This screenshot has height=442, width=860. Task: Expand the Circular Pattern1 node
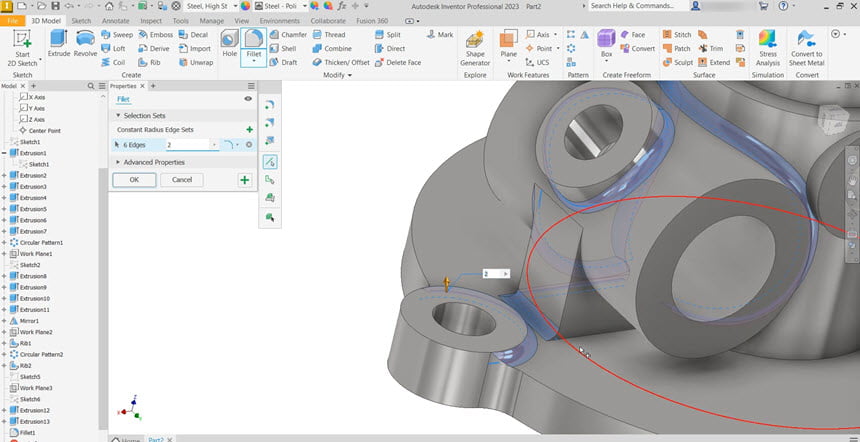click(4, 242)
